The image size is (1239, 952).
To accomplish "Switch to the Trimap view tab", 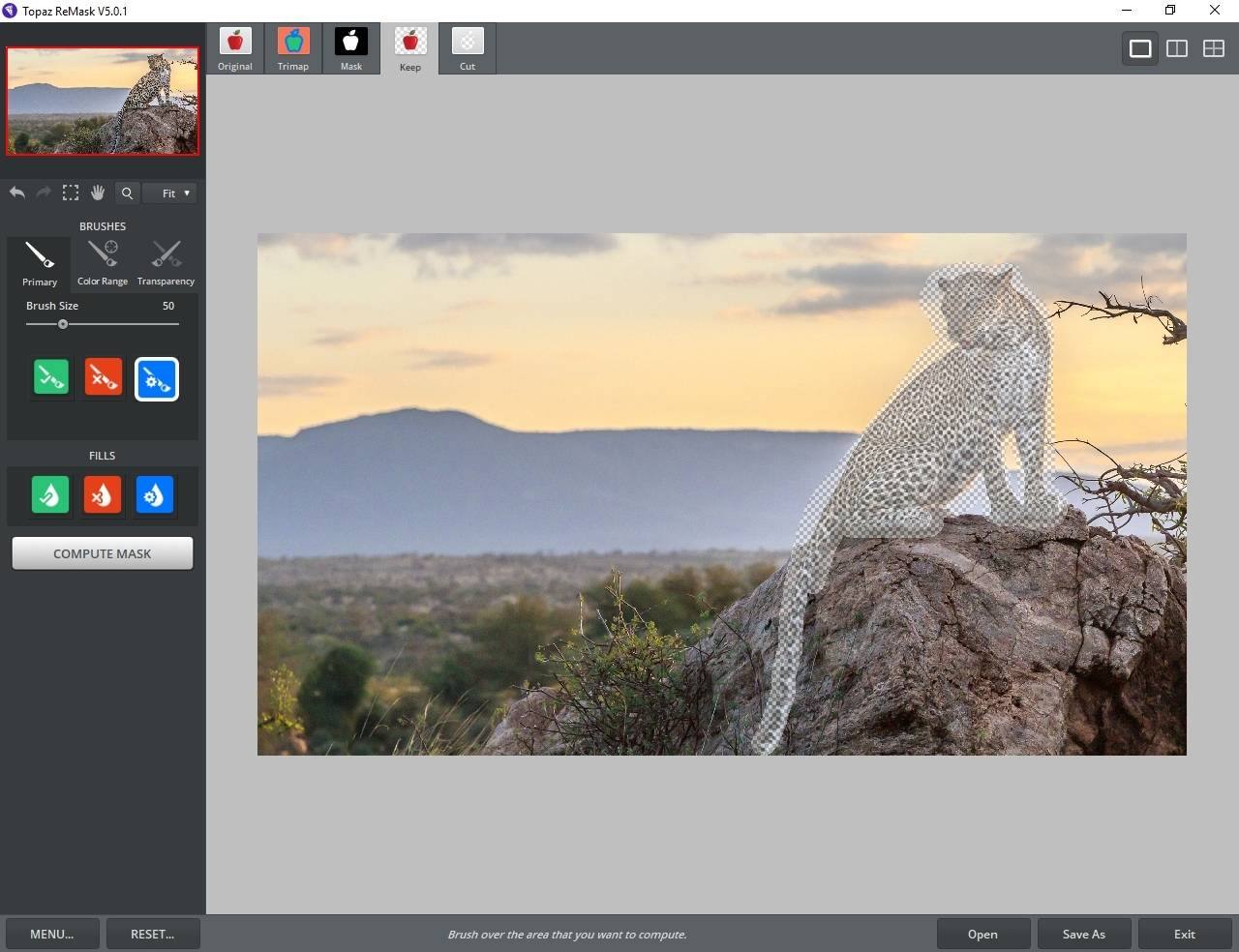I will 293,49.
